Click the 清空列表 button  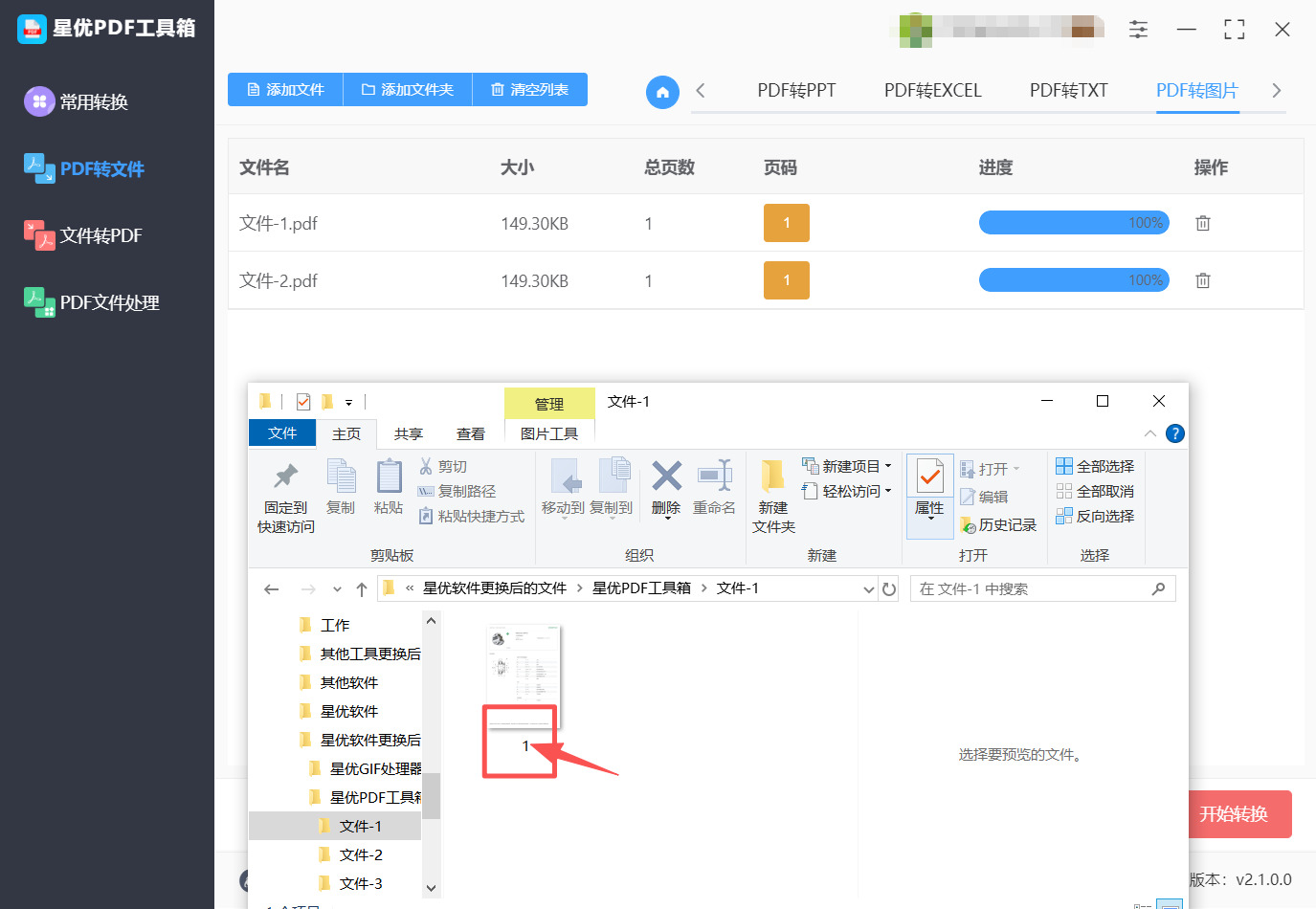(x=529, y=90)
